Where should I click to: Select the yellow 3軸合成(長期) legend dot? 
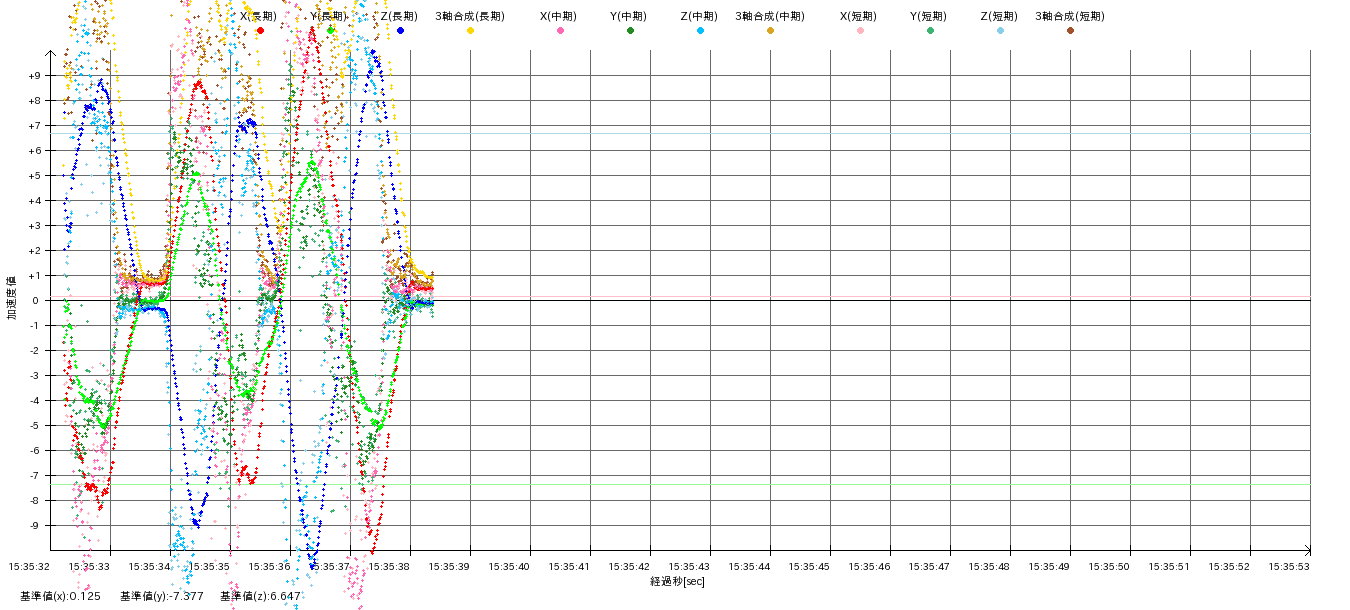pyautogui.click(x=470, y=31)
